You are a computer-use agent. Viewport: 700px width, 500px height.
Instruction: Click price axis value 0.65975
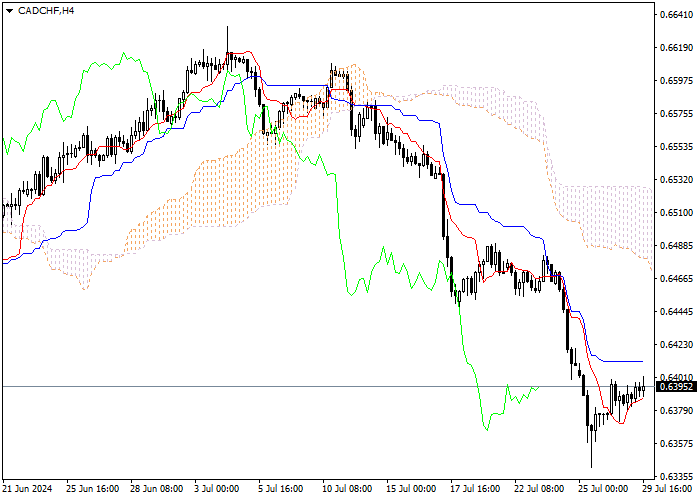(x=676, y=81)
